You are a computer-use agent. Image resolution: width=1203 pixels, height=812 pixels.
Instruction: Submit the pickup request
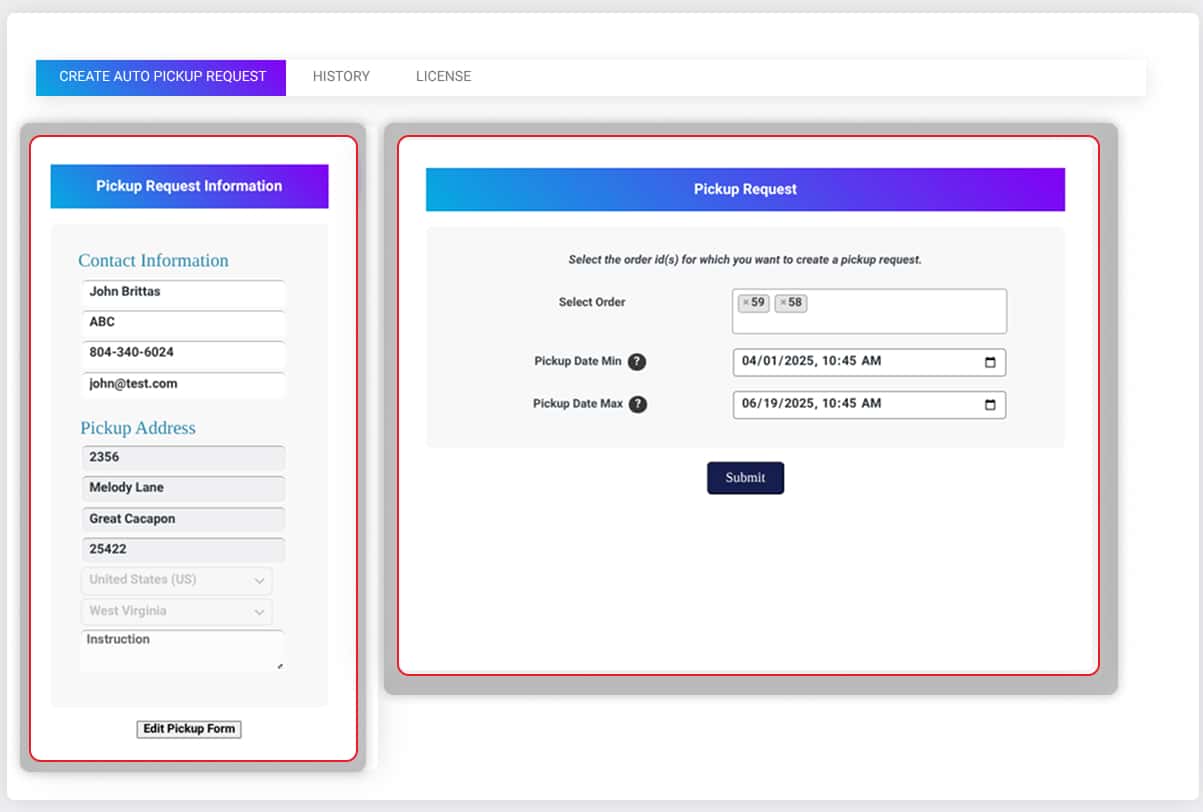(745, 478)
